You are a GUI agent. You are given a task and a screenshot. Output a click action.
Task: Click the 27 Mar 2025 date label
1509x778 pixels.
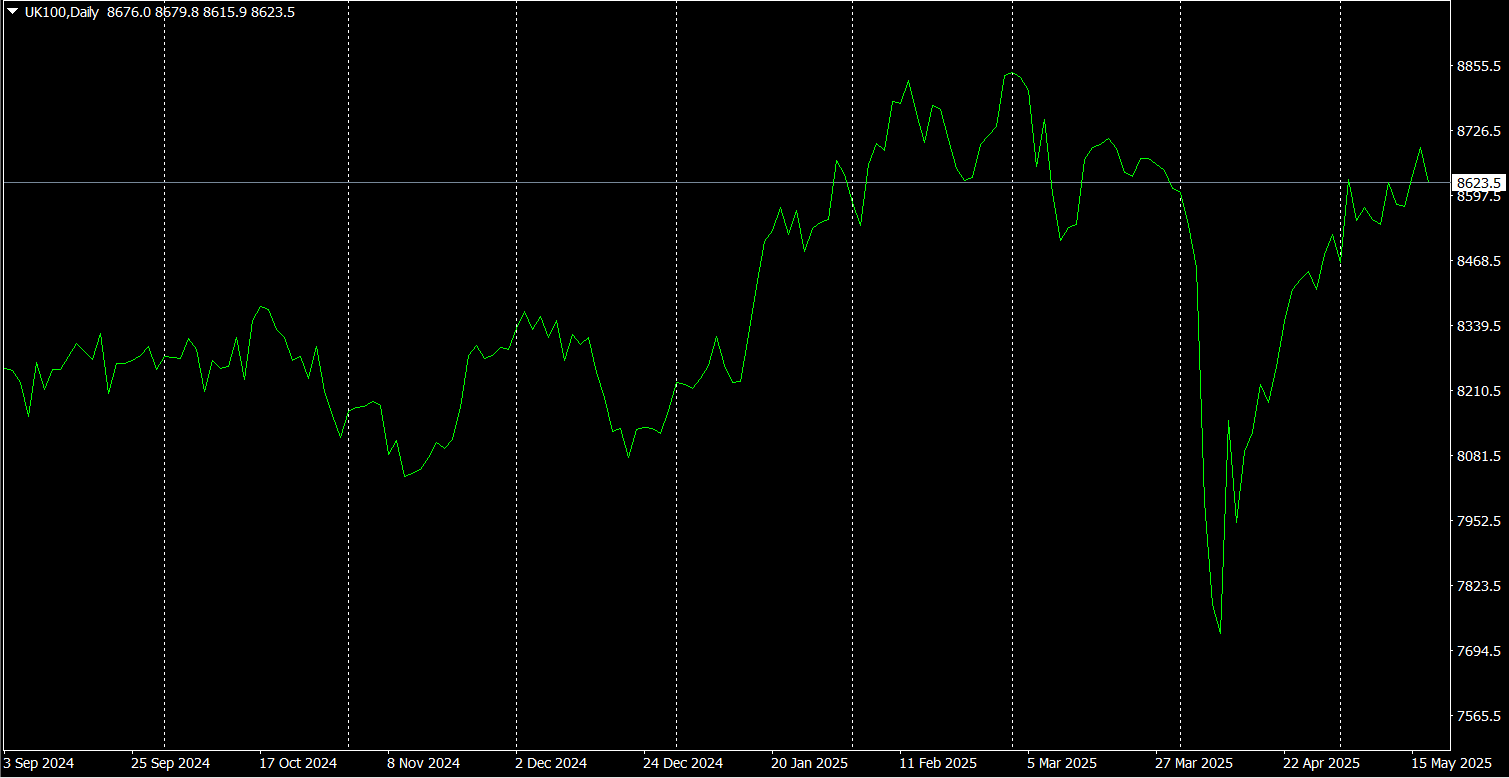[1193, 763]
